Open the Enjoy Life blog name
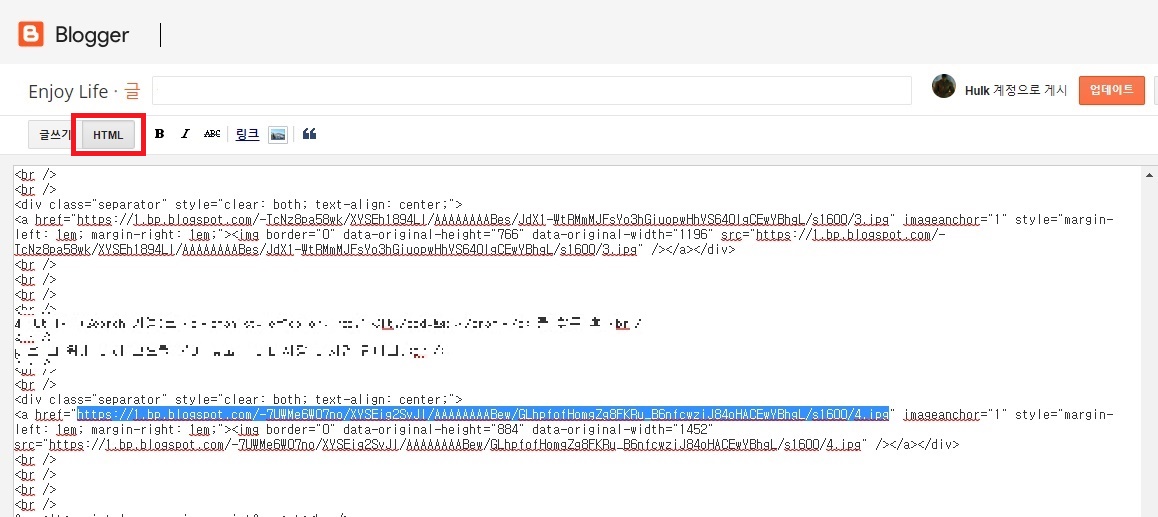The width and height of the screenshot is (1158, 517). pos(68,92)
